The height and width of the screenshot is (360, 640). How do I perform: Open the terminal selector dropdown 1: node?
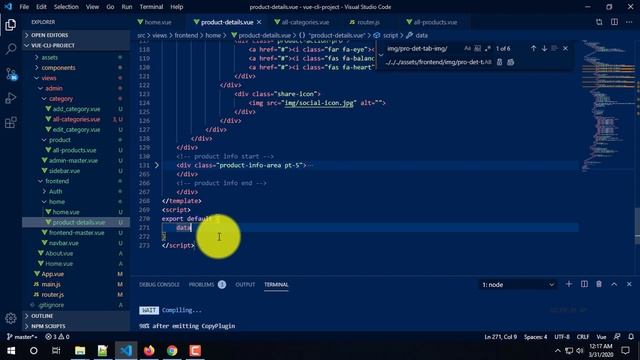click(518, 284)
